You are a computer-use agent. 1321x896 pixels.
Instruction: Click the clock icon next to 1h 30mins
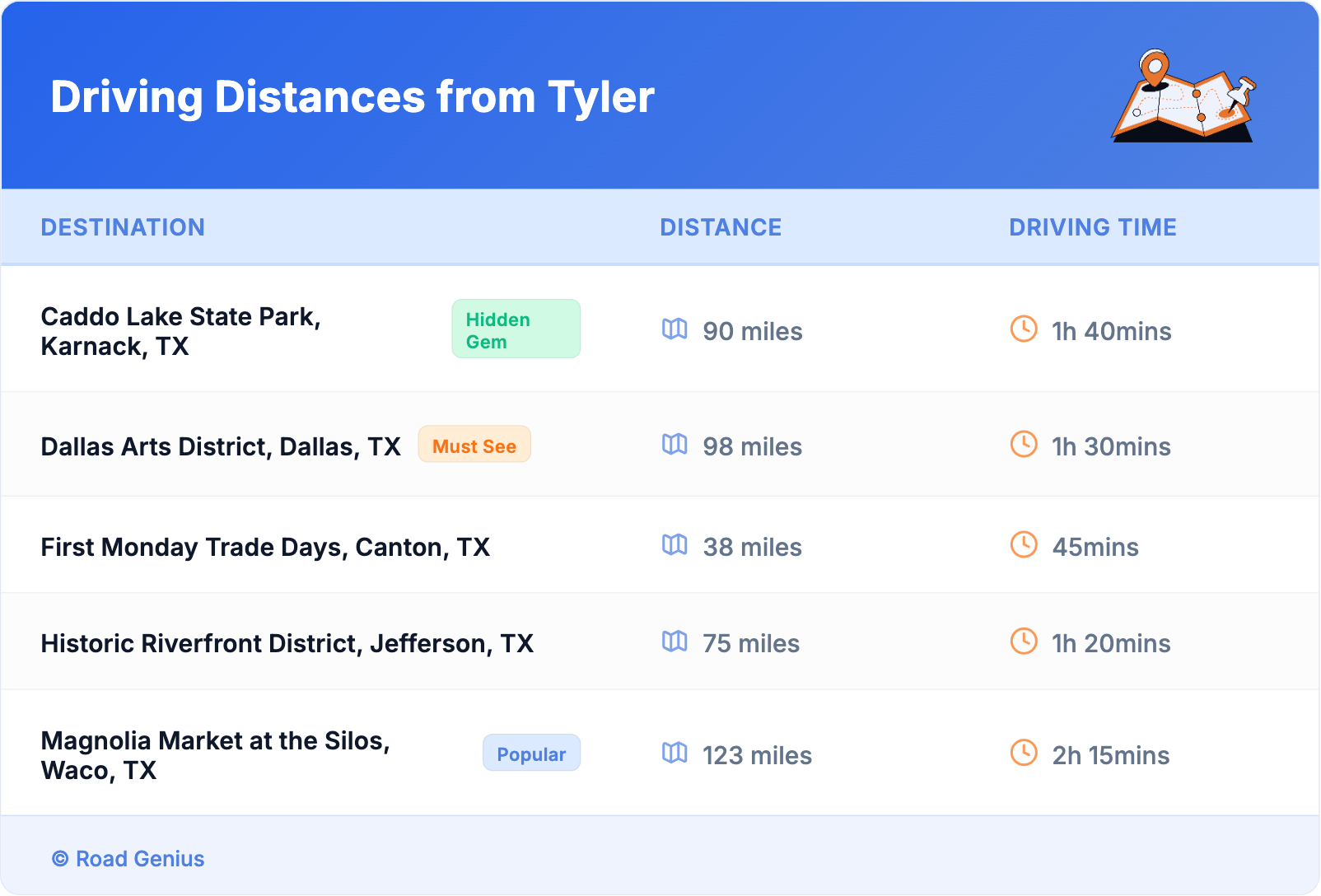pyautogui.click(x=1024, y=445)
